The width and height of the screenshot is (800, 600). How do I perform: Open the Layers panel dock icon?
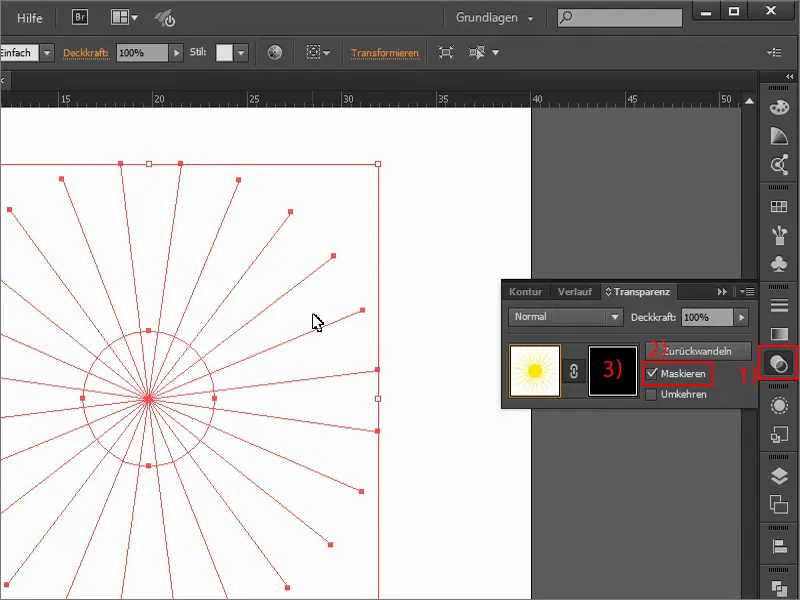pos(779,476)
